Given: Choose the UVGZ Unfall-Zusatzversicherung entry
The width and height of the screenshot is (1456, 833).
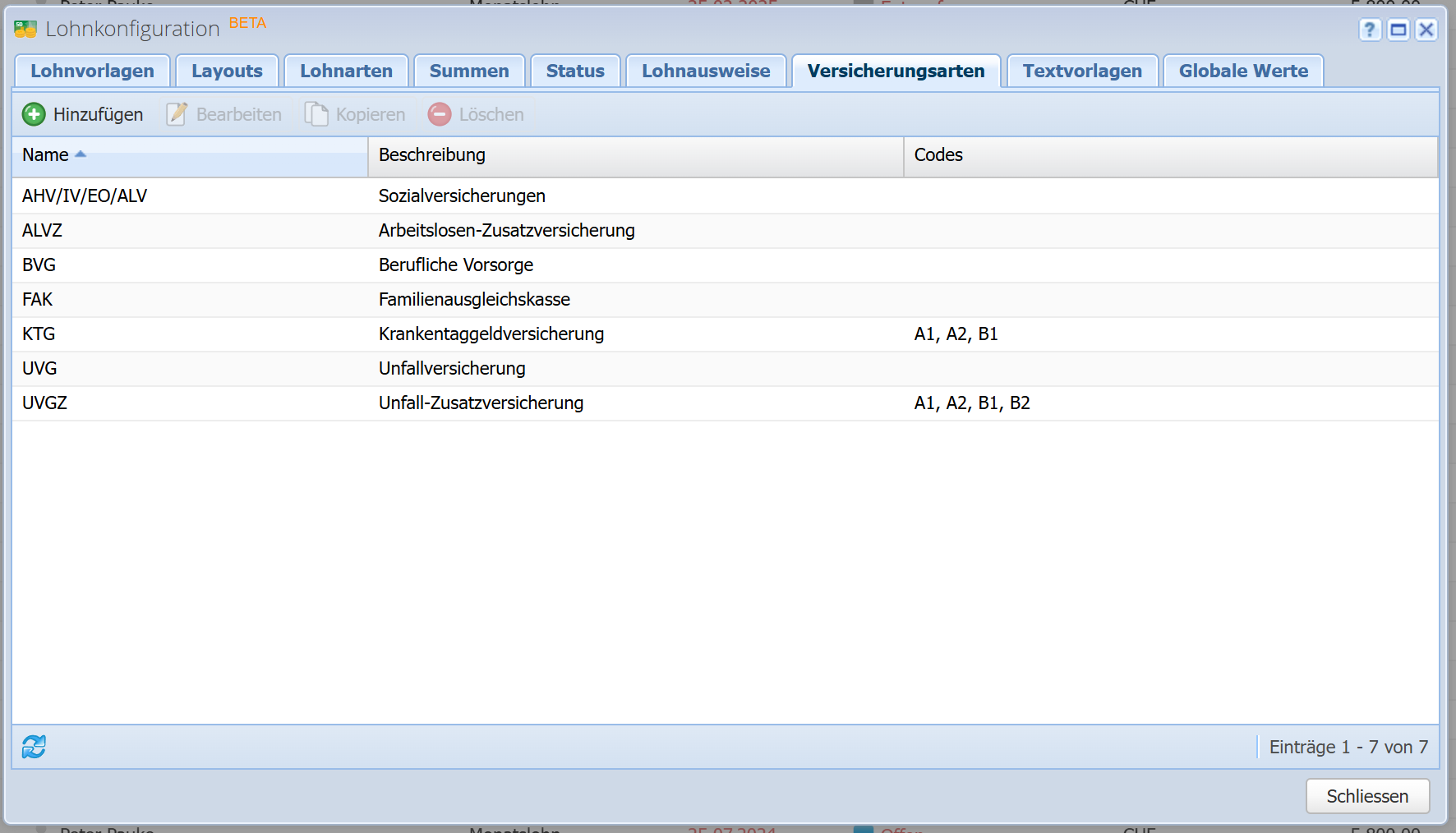Looking at the screenshot, I should [x=481, y=403].
